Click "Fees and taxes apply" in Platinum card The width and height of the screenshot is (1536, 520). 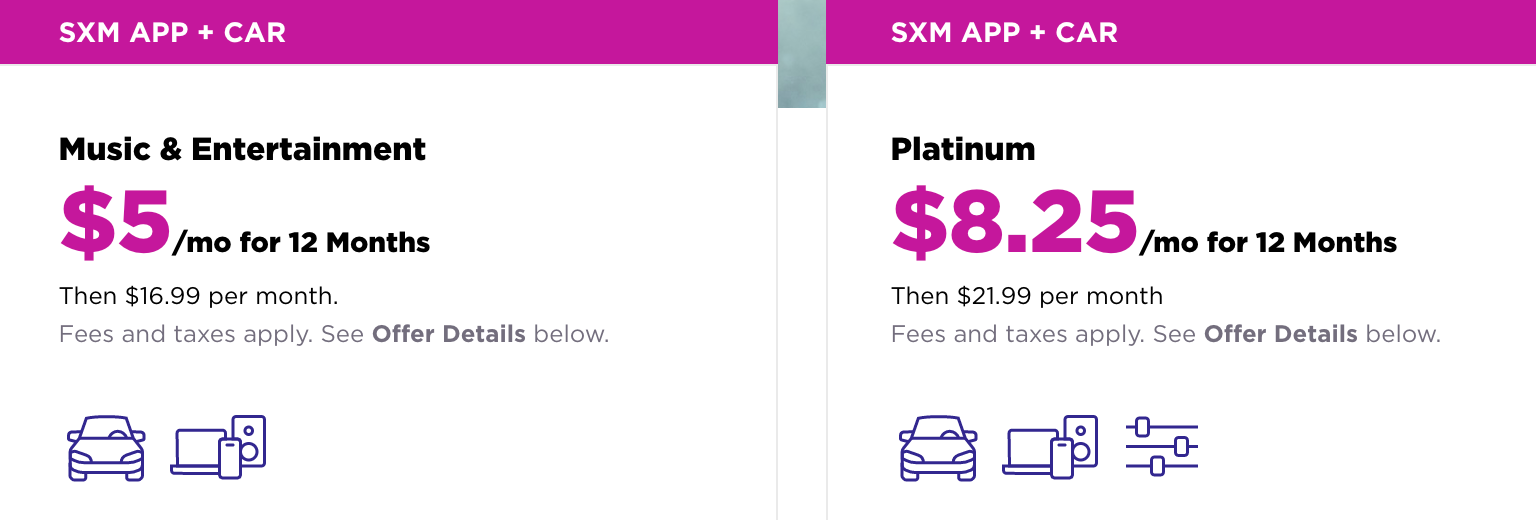pos(1018,334)
